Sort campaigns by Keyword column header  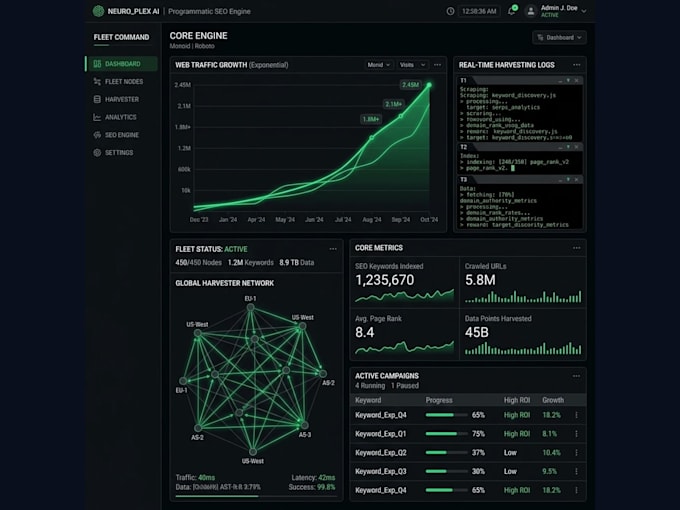pyautogui.click(x=368, y=400)
